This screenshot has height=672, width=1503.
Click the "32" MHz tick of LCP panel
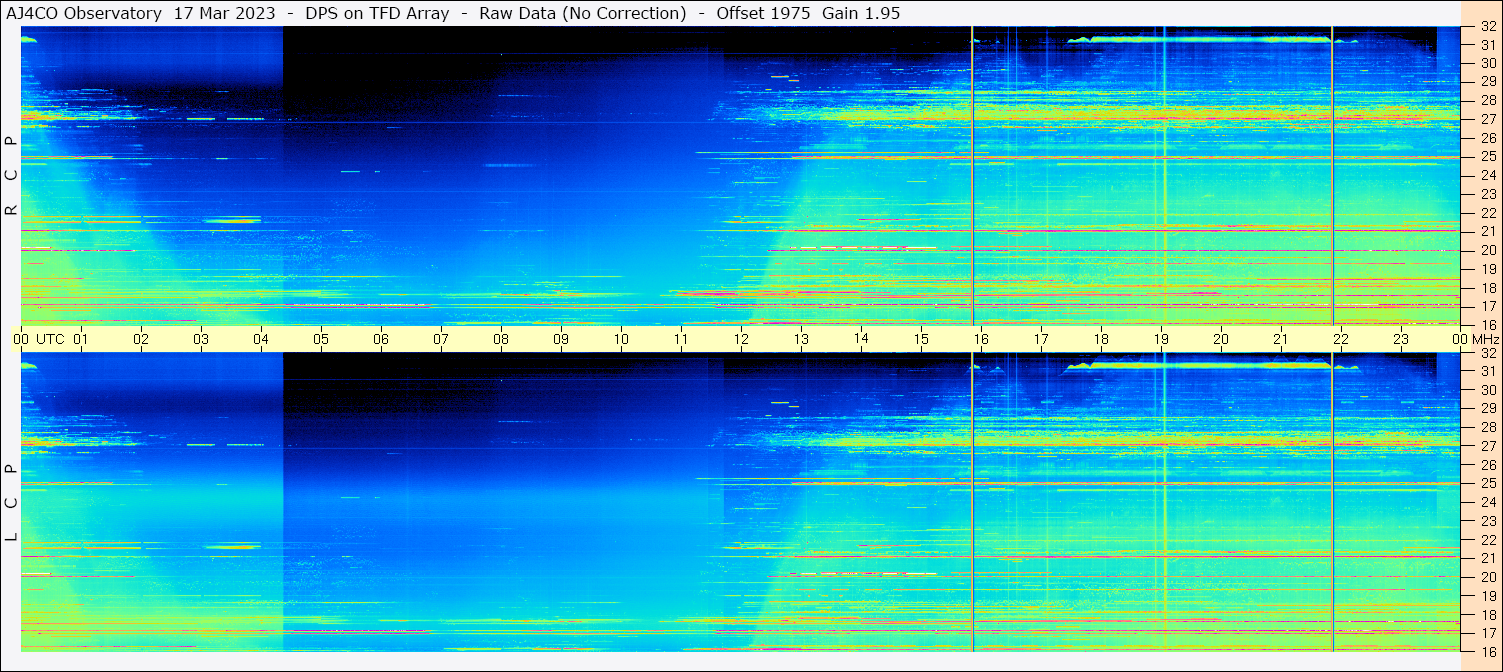[1487, 353]
